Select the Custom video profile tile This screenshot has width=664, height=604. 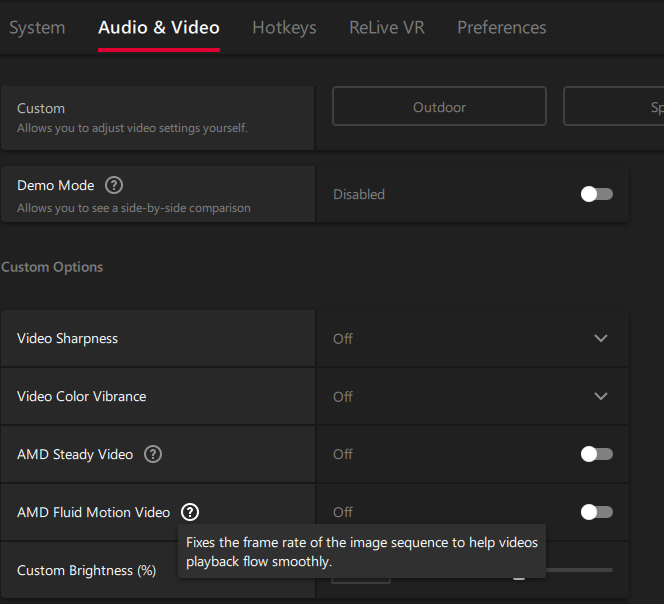point(157,117)
